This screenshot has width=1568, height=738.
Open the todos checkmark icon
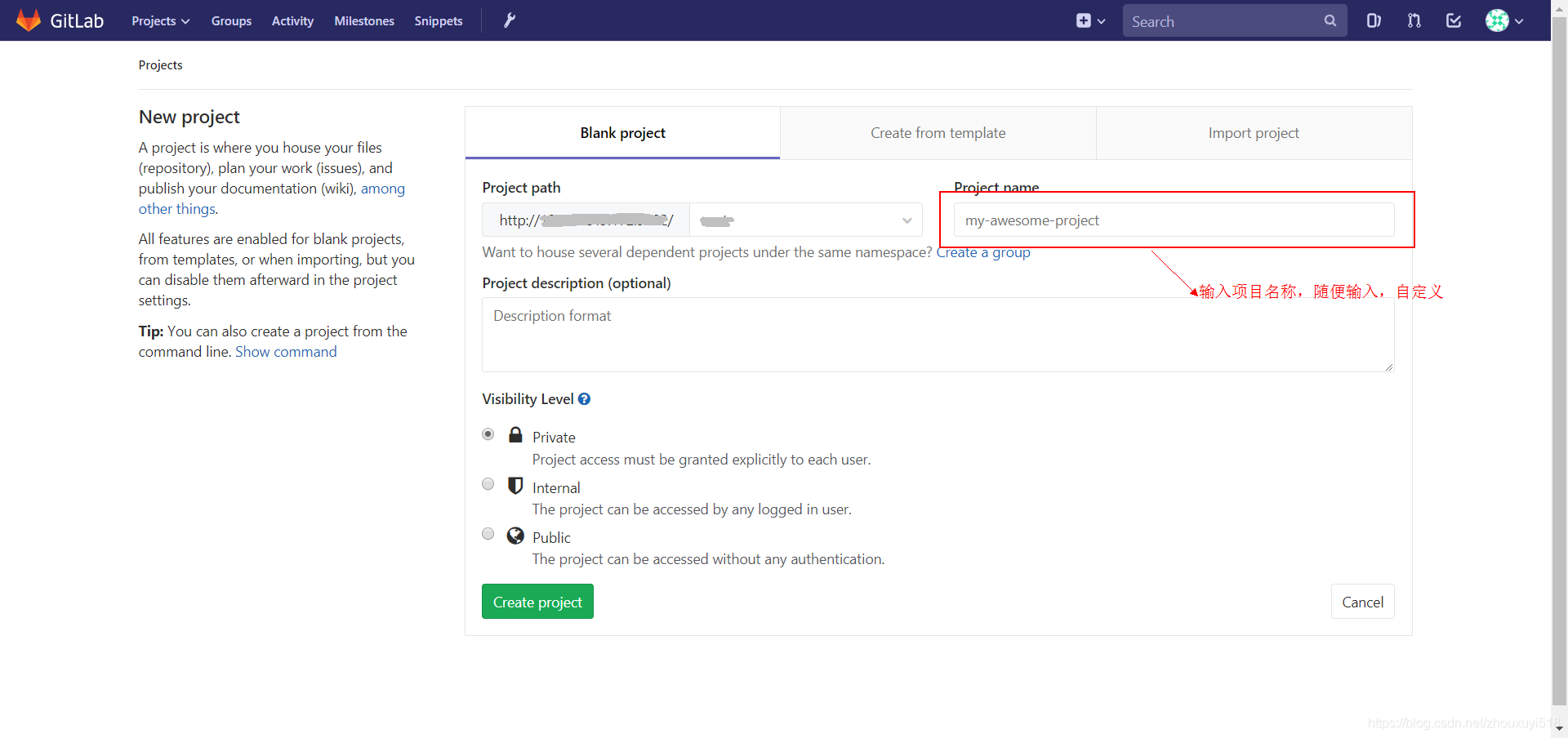tap(1454, 20)
